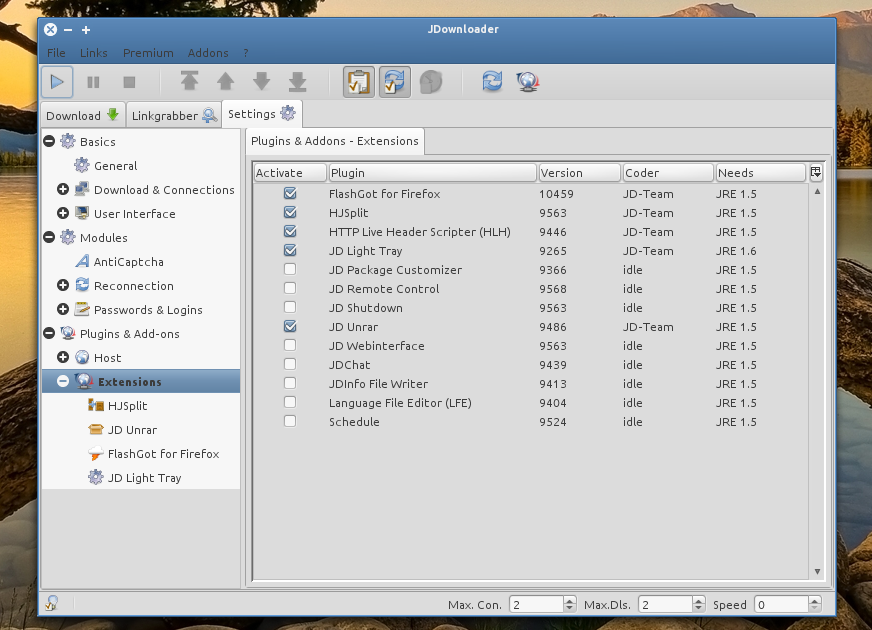
Task: Enable JD Package Customizer checkbox
Action: [x=290, y=269]
